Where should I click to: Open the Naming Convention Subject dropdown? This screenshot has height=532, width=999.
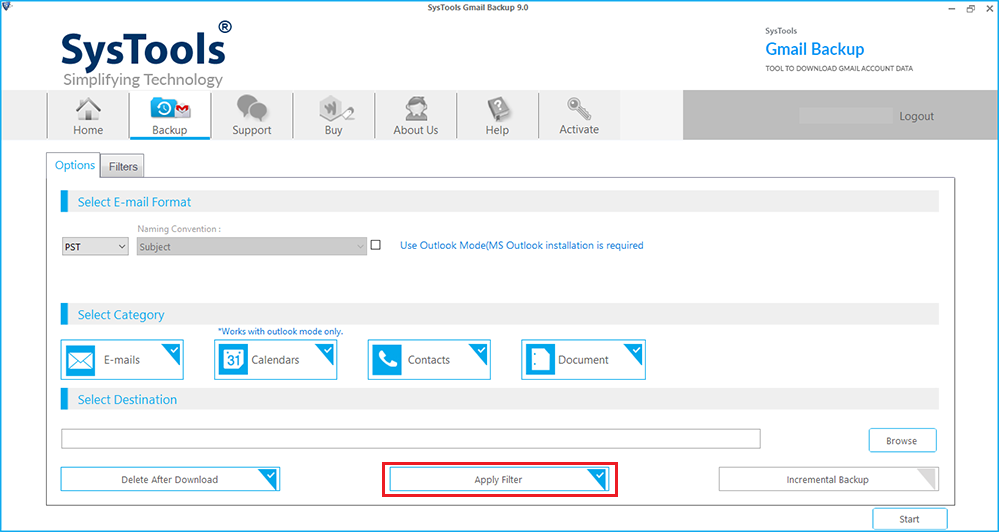pyautogui.click(x=252, y=247)
